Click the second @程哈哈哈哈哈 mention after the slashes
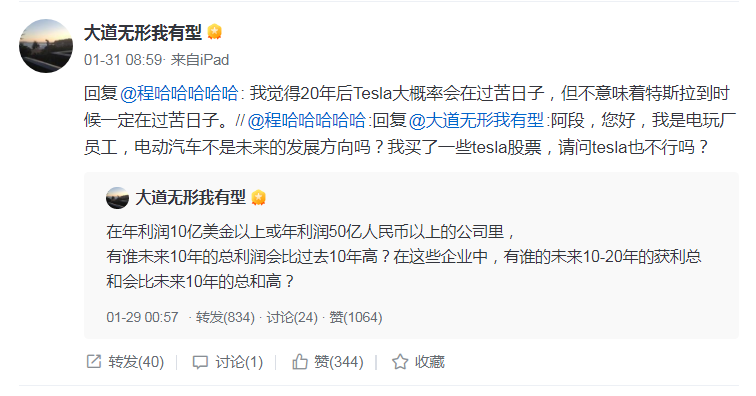This screenshot has height=396, width=756. (307, 120)
